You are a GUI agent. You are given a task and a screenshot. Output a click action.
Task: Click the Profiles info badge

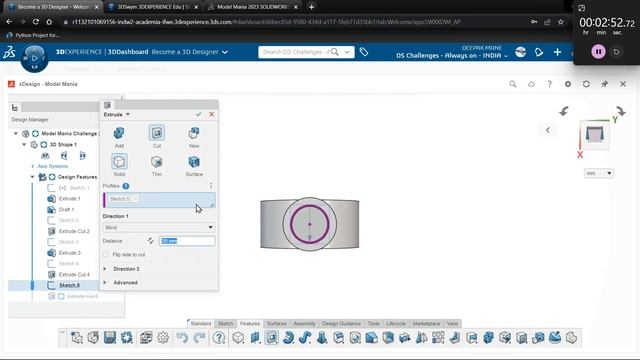pos(126,186)
